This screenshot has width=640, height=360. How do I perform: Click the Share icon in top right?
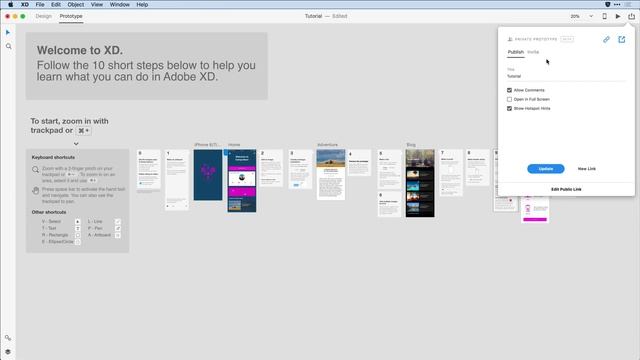(x=631, y=16)
